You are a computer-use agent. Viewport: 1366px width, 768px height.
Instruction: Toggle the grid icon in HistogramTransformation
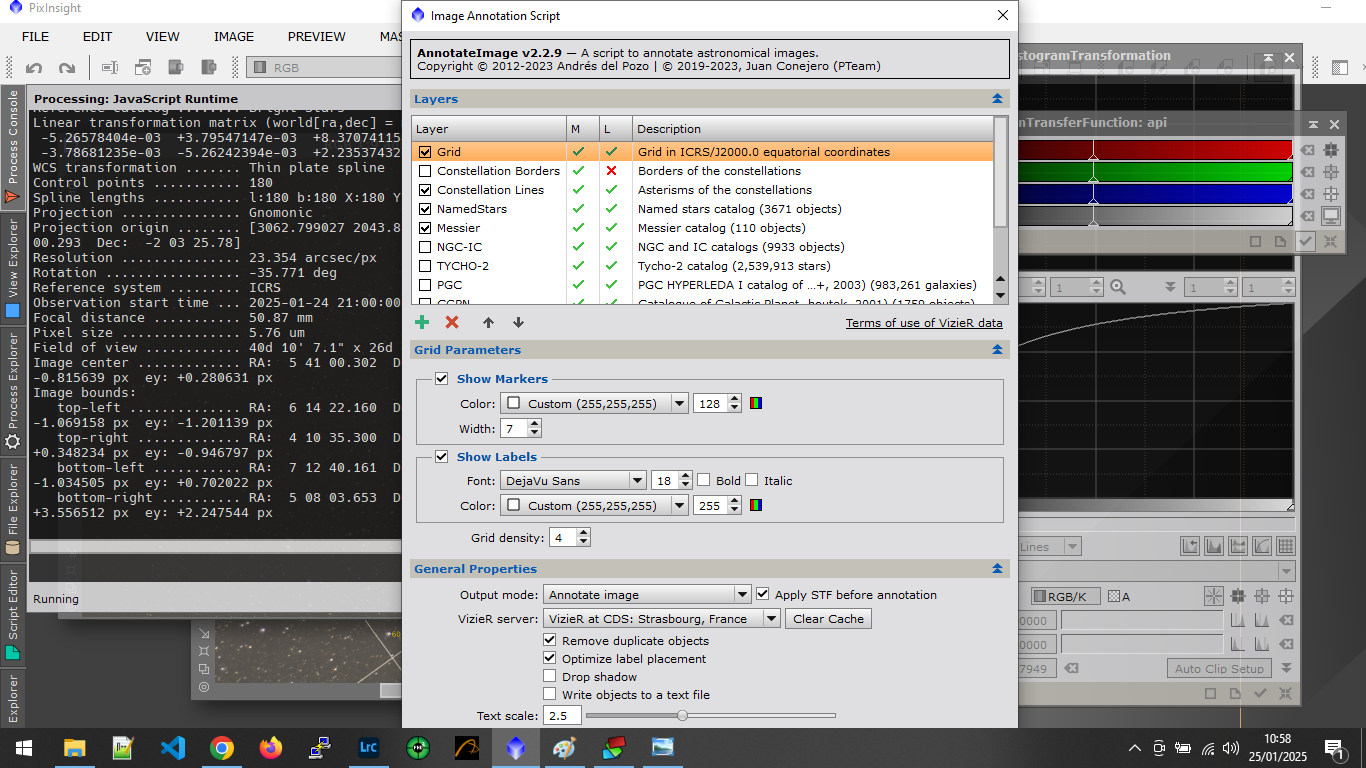click(1286, 546)
